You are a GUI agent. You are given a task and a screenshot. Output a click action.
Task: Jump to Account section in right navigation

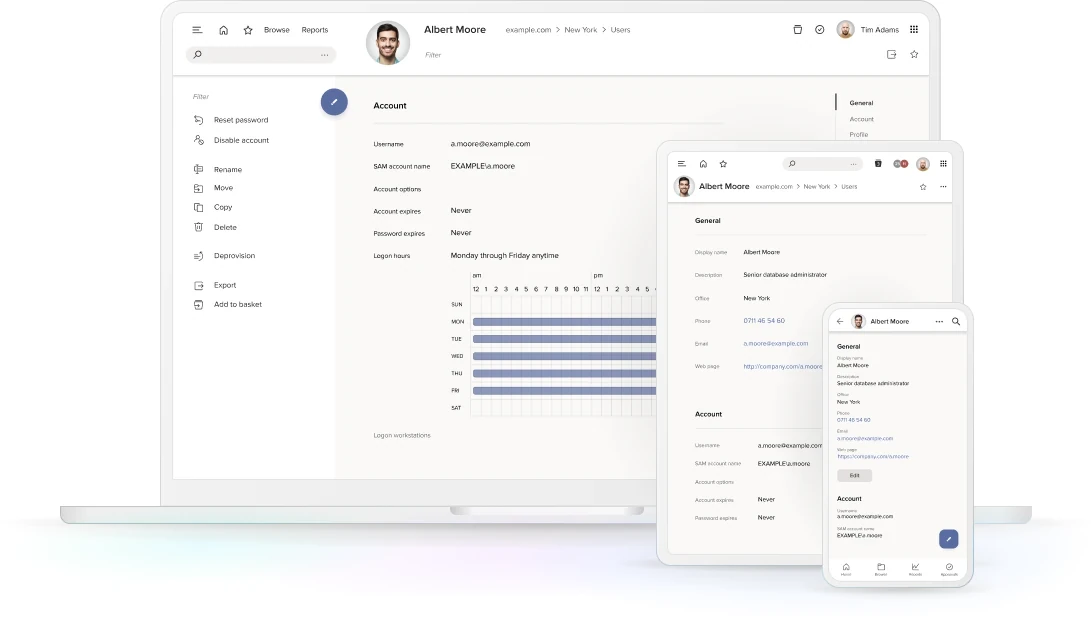point(861,119)
